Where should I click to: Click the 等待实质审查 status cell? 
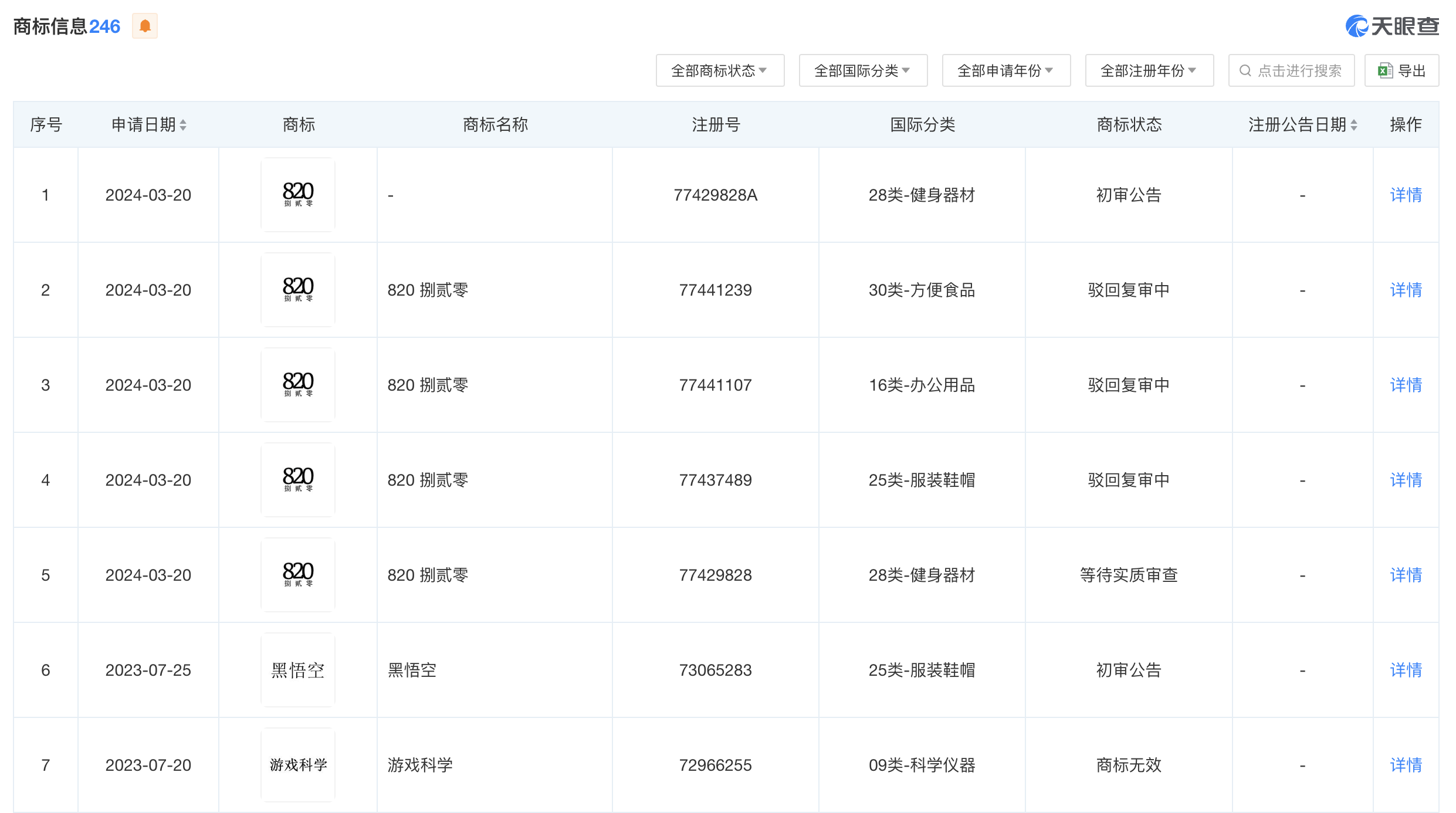[1129, 575]
